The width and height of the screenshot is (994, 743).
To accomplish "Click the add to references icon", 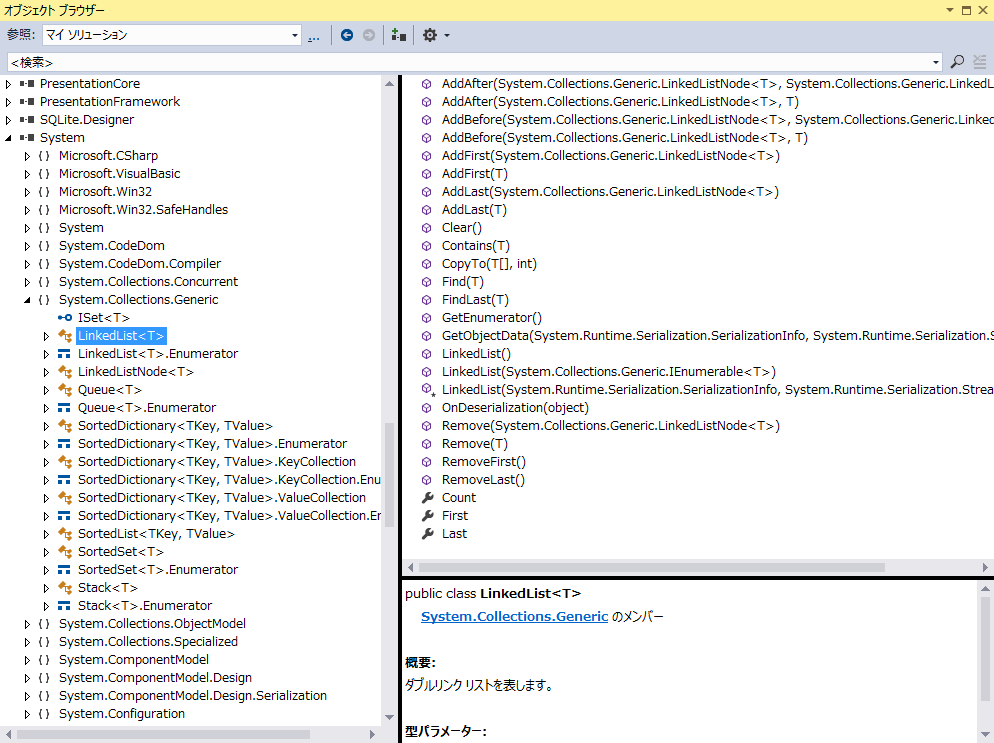I will [399, 36].
